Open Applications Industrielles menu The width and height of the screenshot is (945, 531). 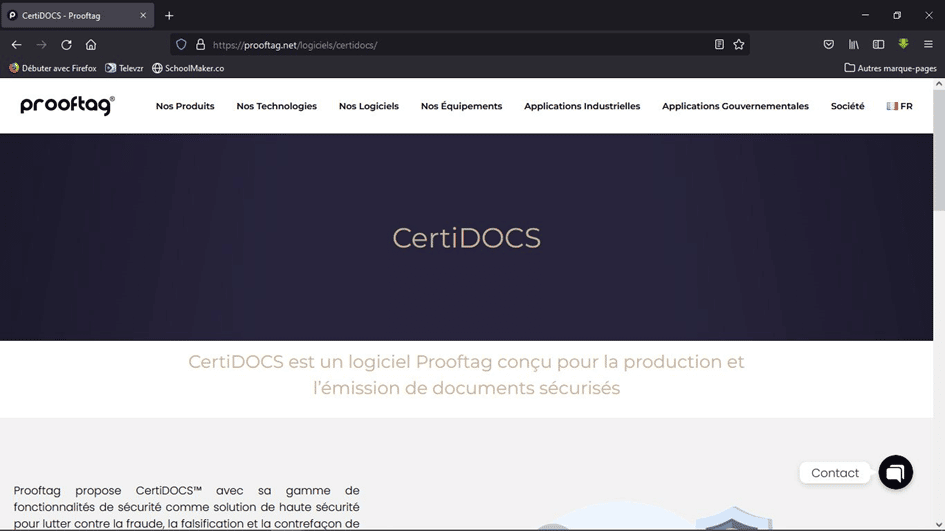(x=582, y=106)
